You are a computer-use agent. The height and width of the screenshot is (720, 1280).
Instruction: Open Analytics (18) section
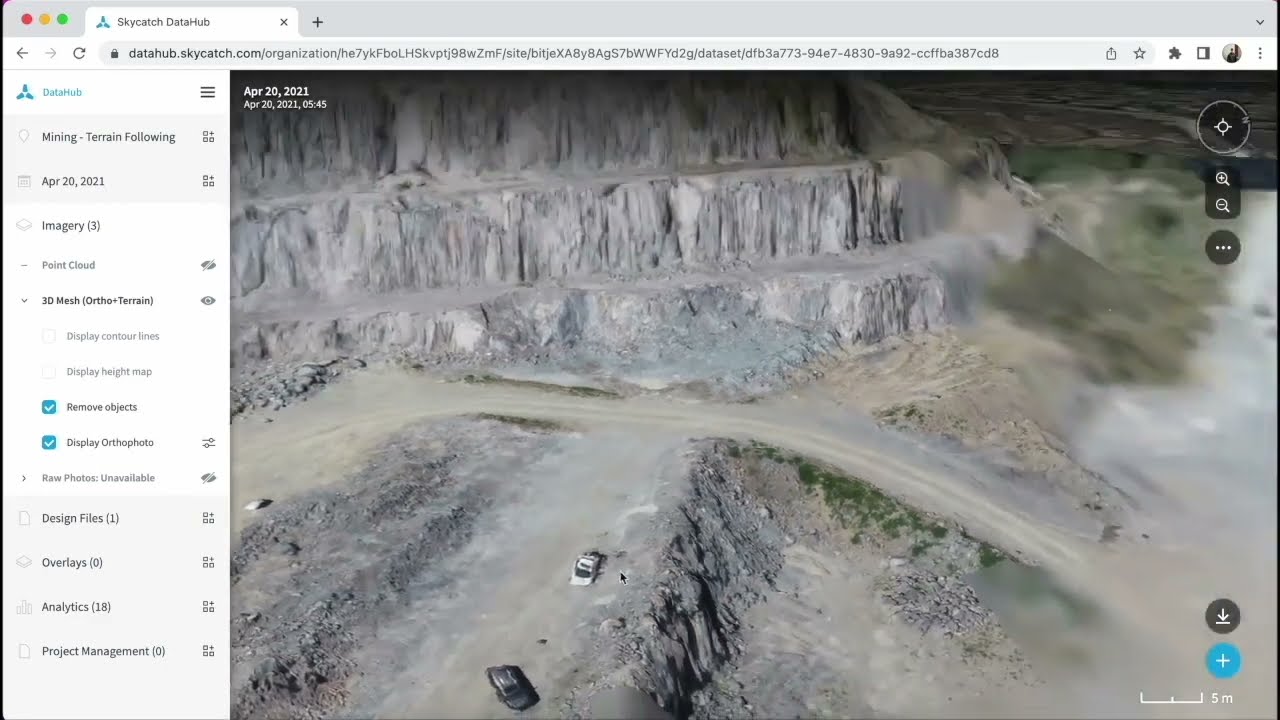coord(76,607)
